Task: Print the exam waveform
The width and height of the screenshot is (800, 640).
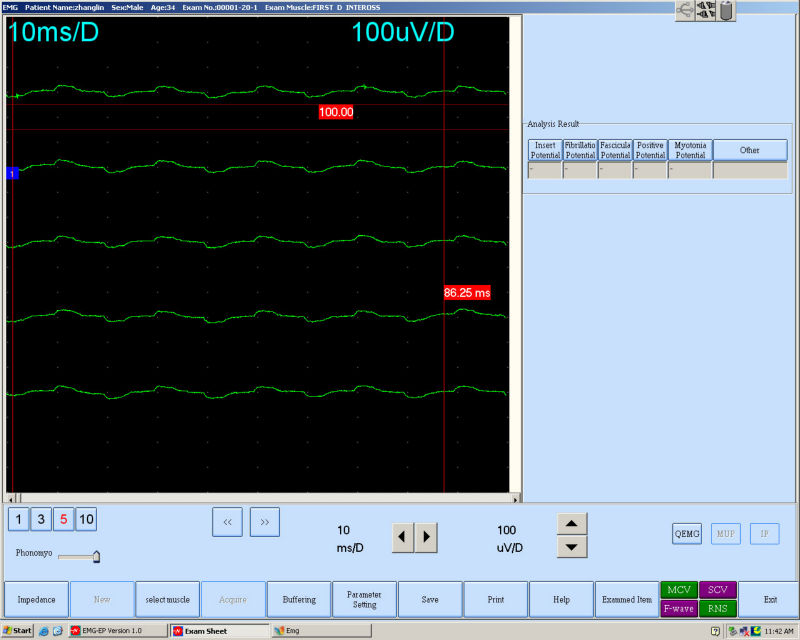Action: point(496,600)
